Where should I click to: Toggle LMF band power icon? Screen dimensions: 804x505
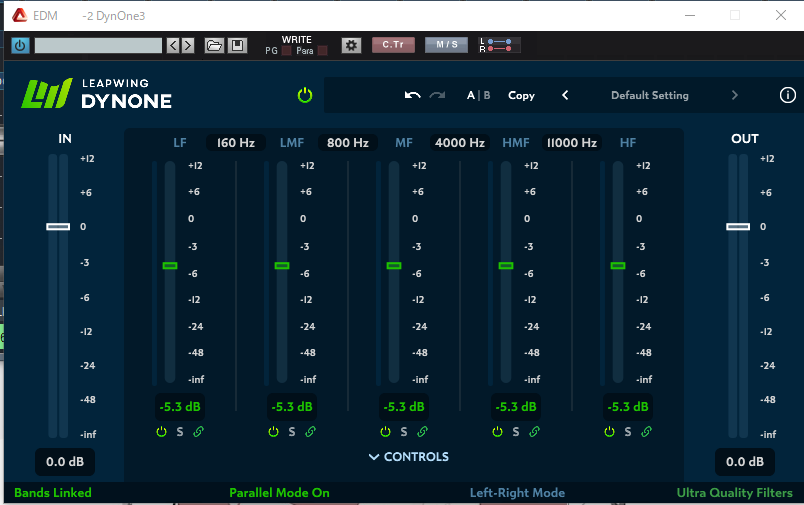pyautogui.click(x=273, y=432)
